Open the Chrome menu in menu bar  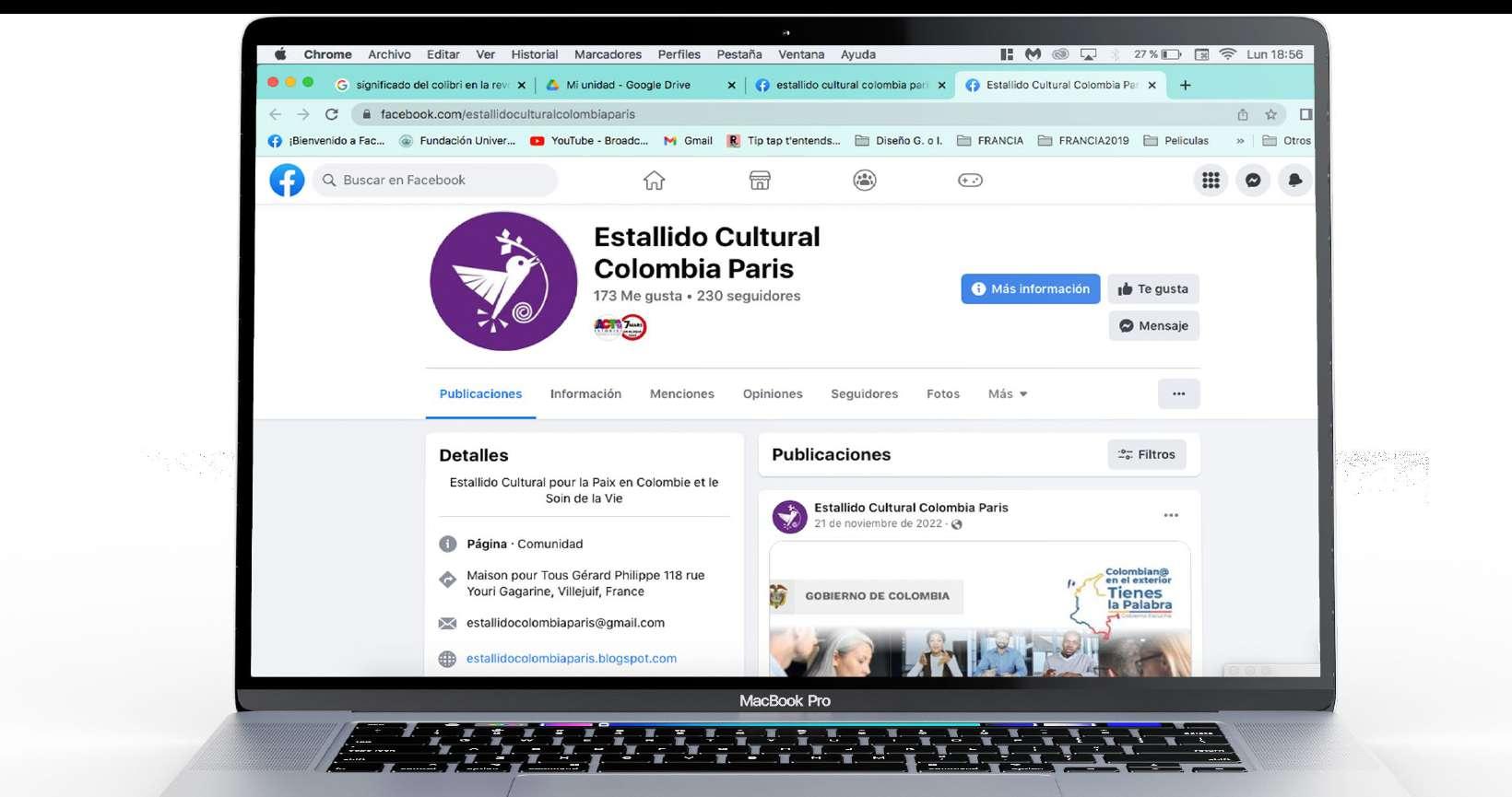point(327,54)
